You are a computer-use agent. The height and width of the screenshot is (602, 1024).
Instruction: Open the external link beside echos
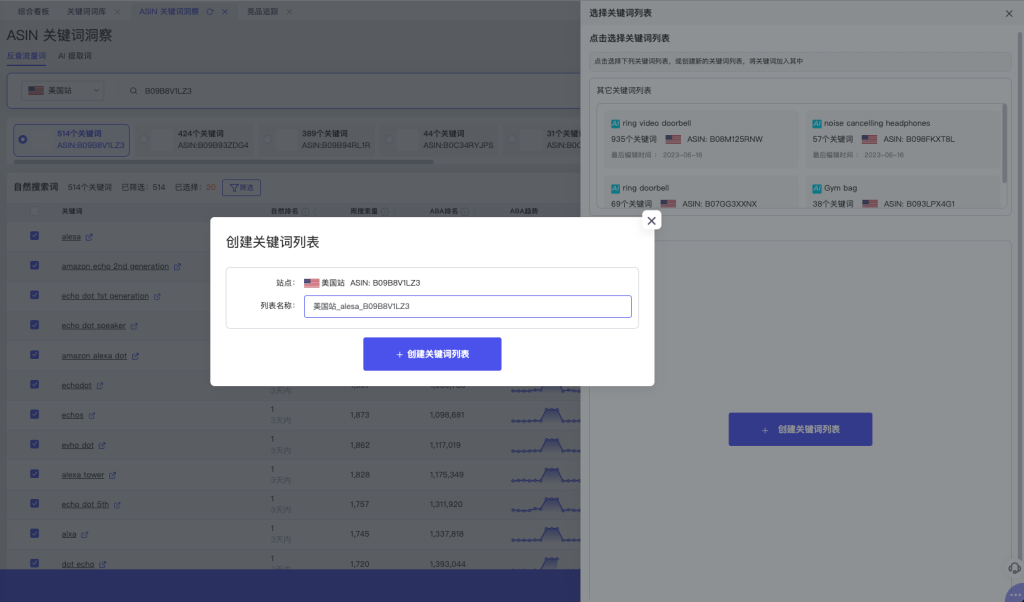[x=92, y=415]
